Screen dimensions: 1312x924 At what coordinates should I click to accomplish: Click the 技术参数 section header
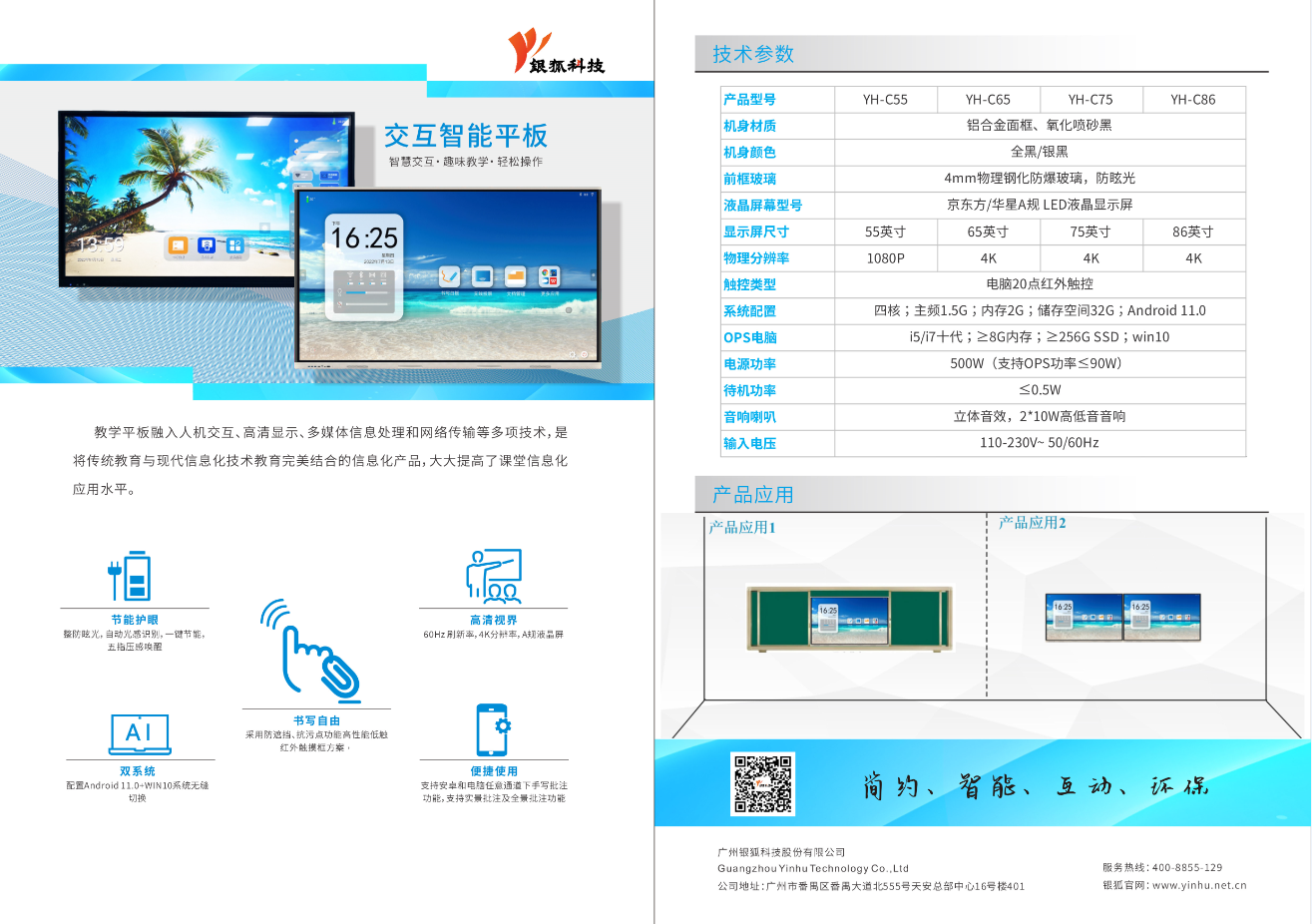pos(753,54)
